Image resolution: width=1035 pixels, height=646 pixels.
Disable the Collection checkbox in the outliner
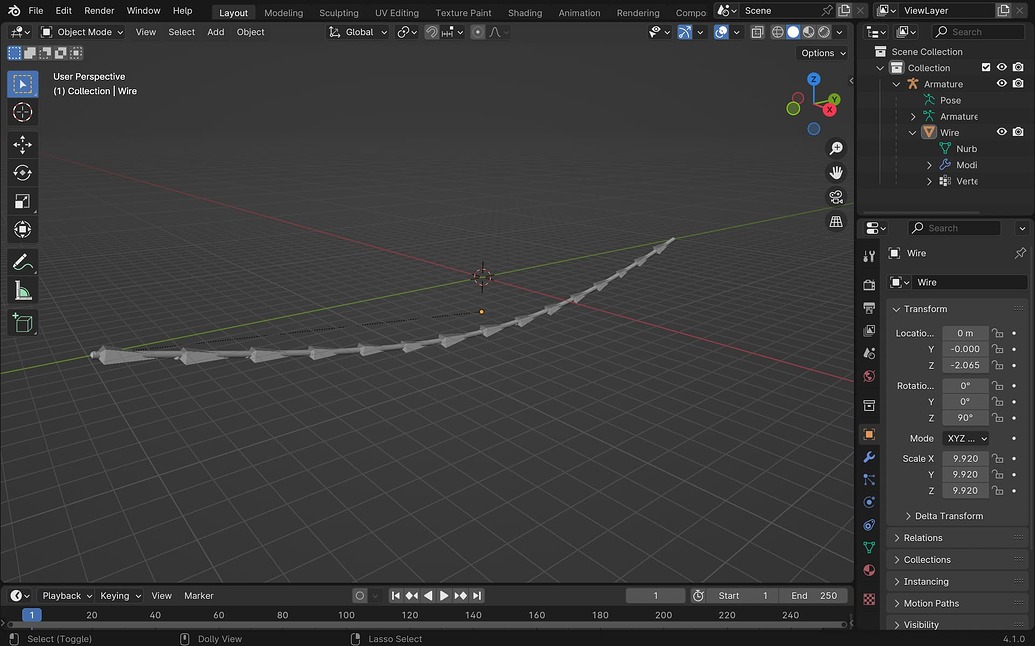click(x=986, y=67)
